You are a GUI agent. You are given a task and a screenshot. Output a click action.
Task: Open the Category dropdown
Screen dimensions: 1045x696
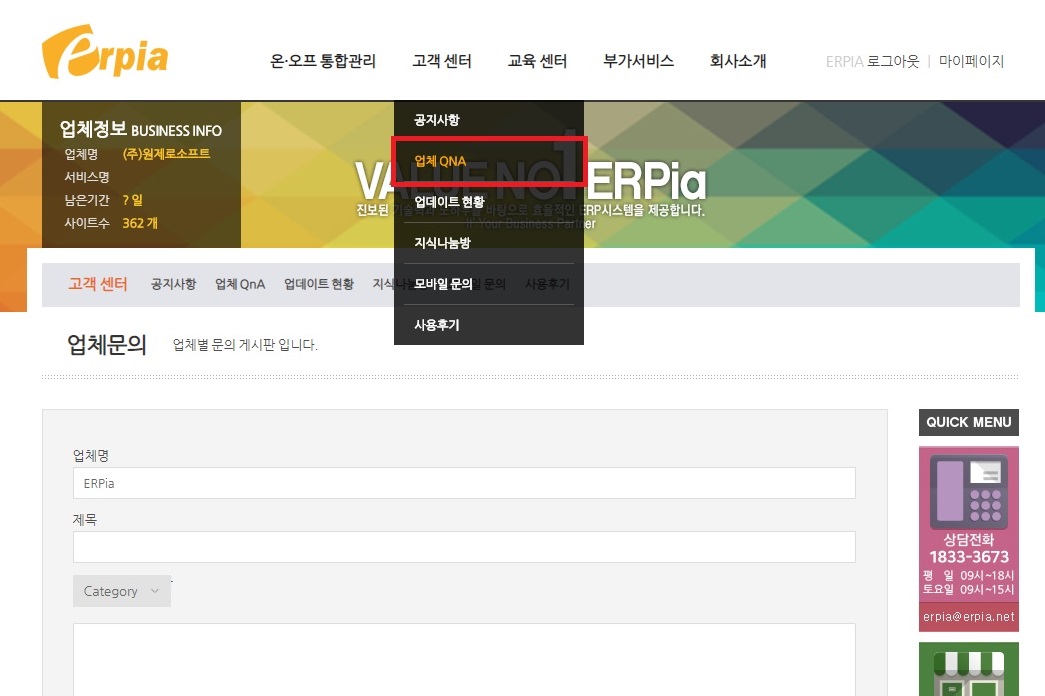122,591
